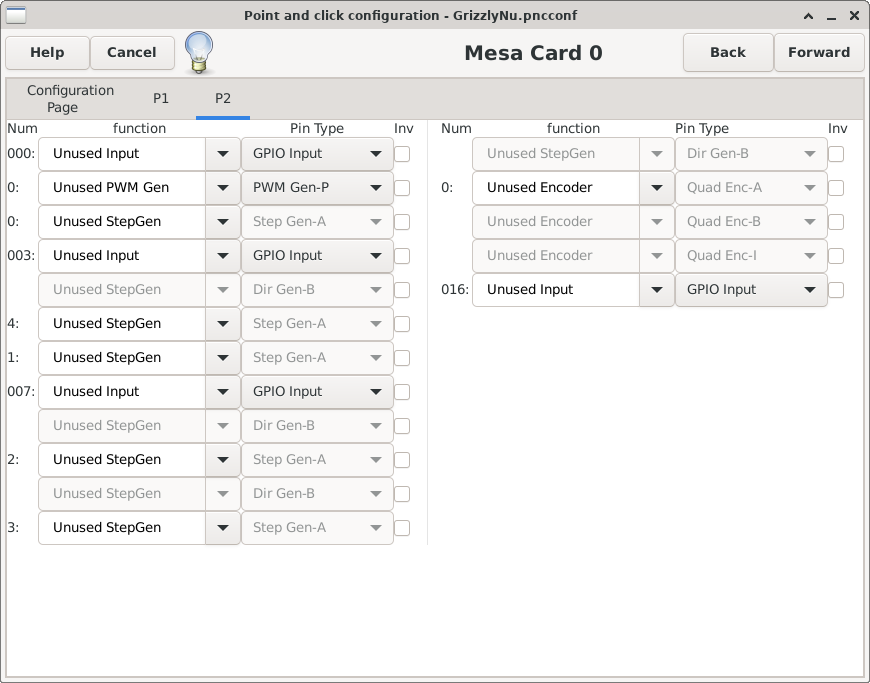Open pin type dropdown for pin 016
This screenshot has width=870, height=683.
point(751,290)
